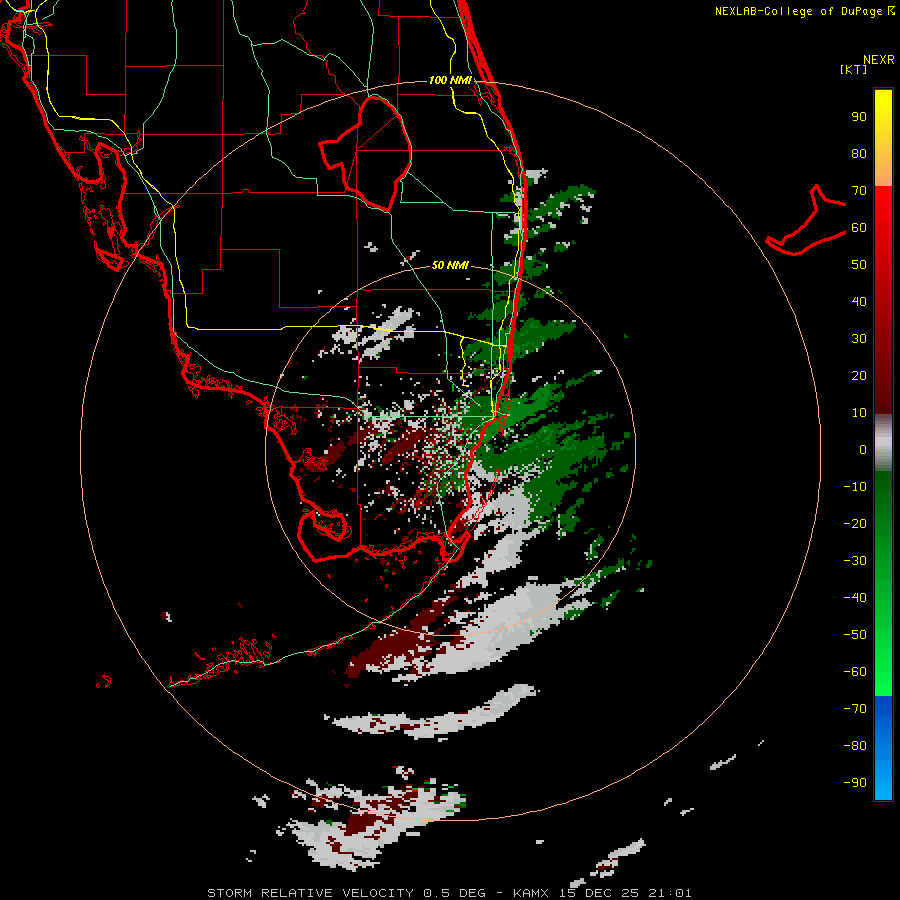
Task: Click the -80 value on the velocity scale
Action: point(855,746)
